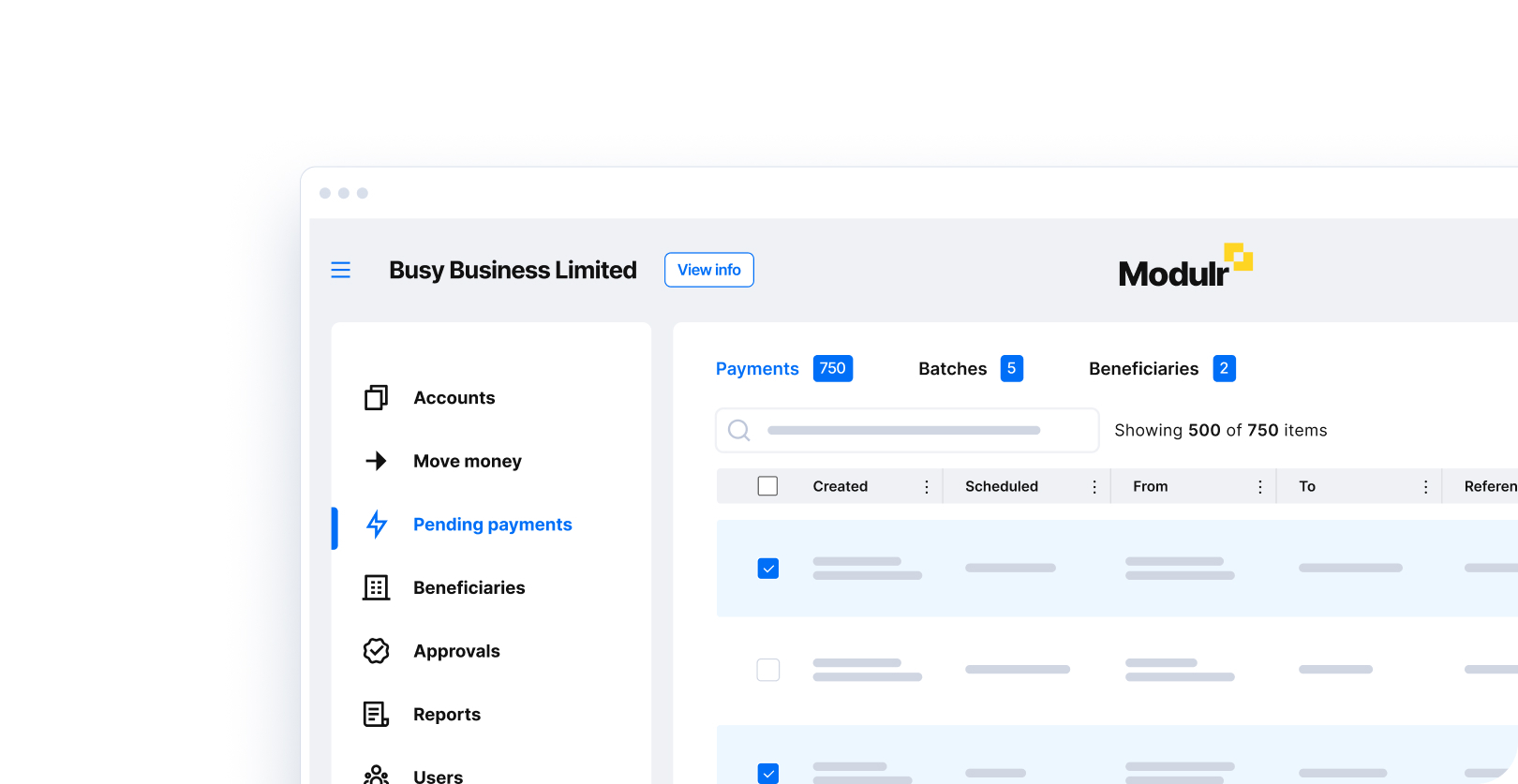Sort by the From column header

(x=1150, y=486)
